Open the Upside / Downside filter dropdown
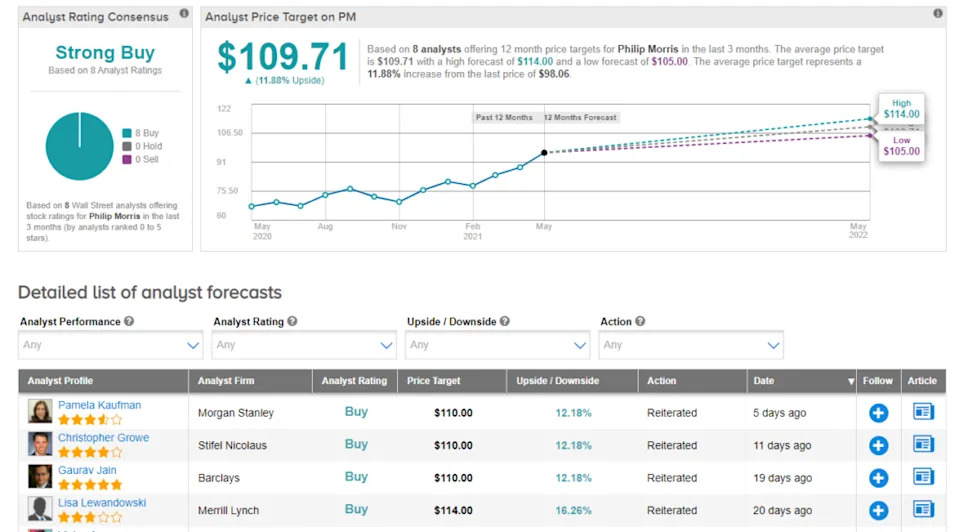 click(x=497, y=345)
